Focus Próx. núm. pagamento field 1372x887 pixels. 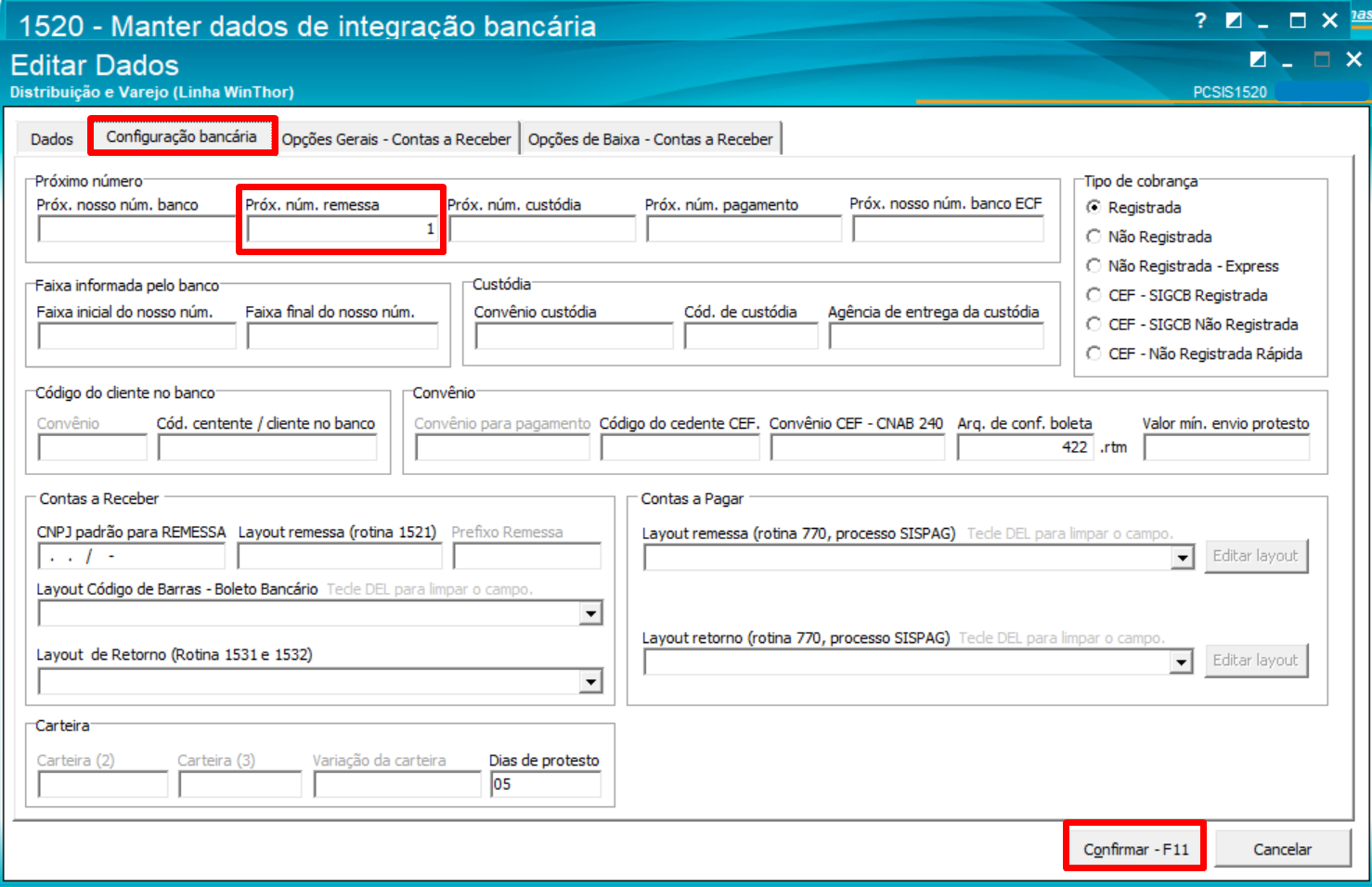click(744, 229)
